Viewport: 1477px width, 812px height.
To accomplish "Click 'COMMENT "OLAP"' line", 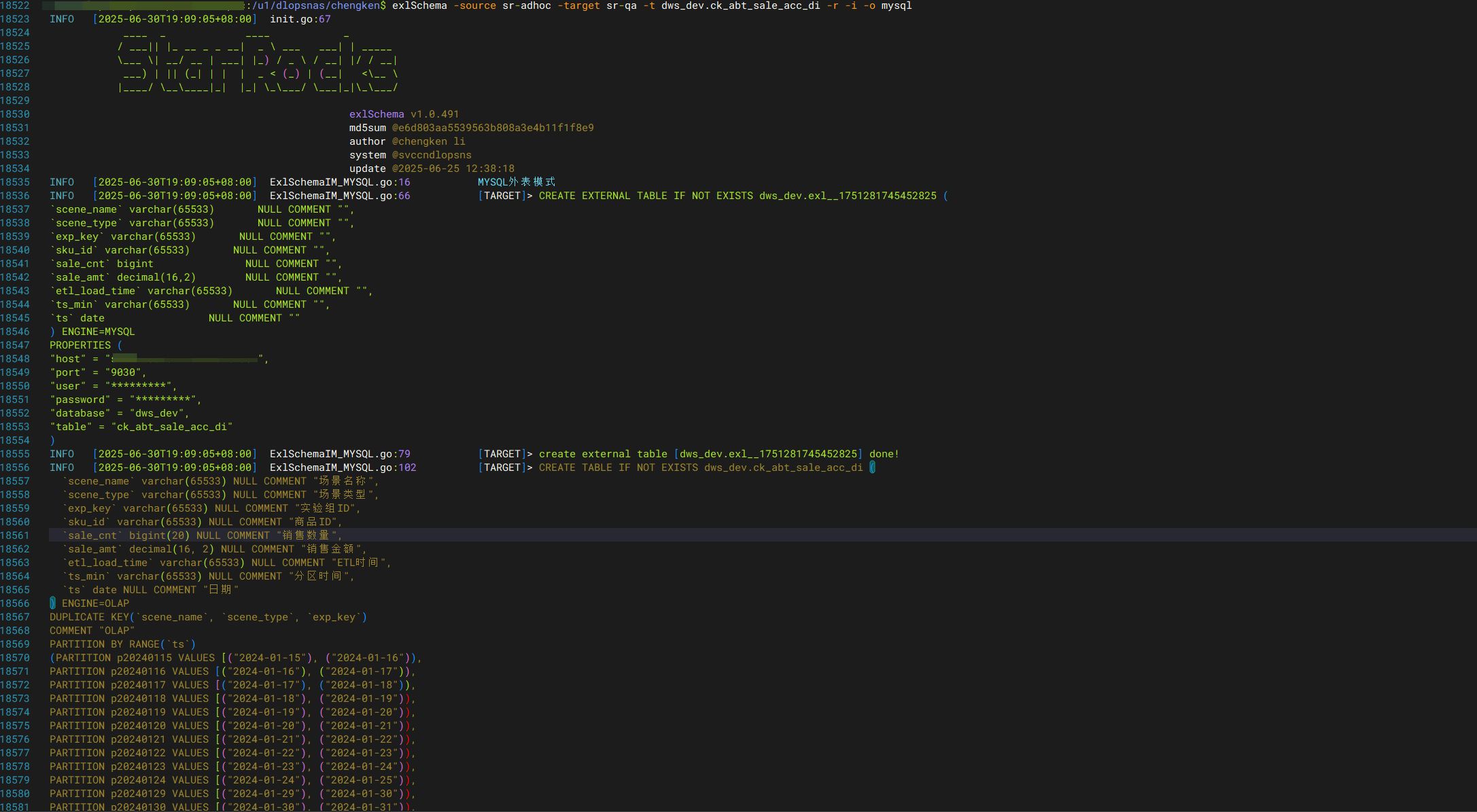I will [92, 631].
